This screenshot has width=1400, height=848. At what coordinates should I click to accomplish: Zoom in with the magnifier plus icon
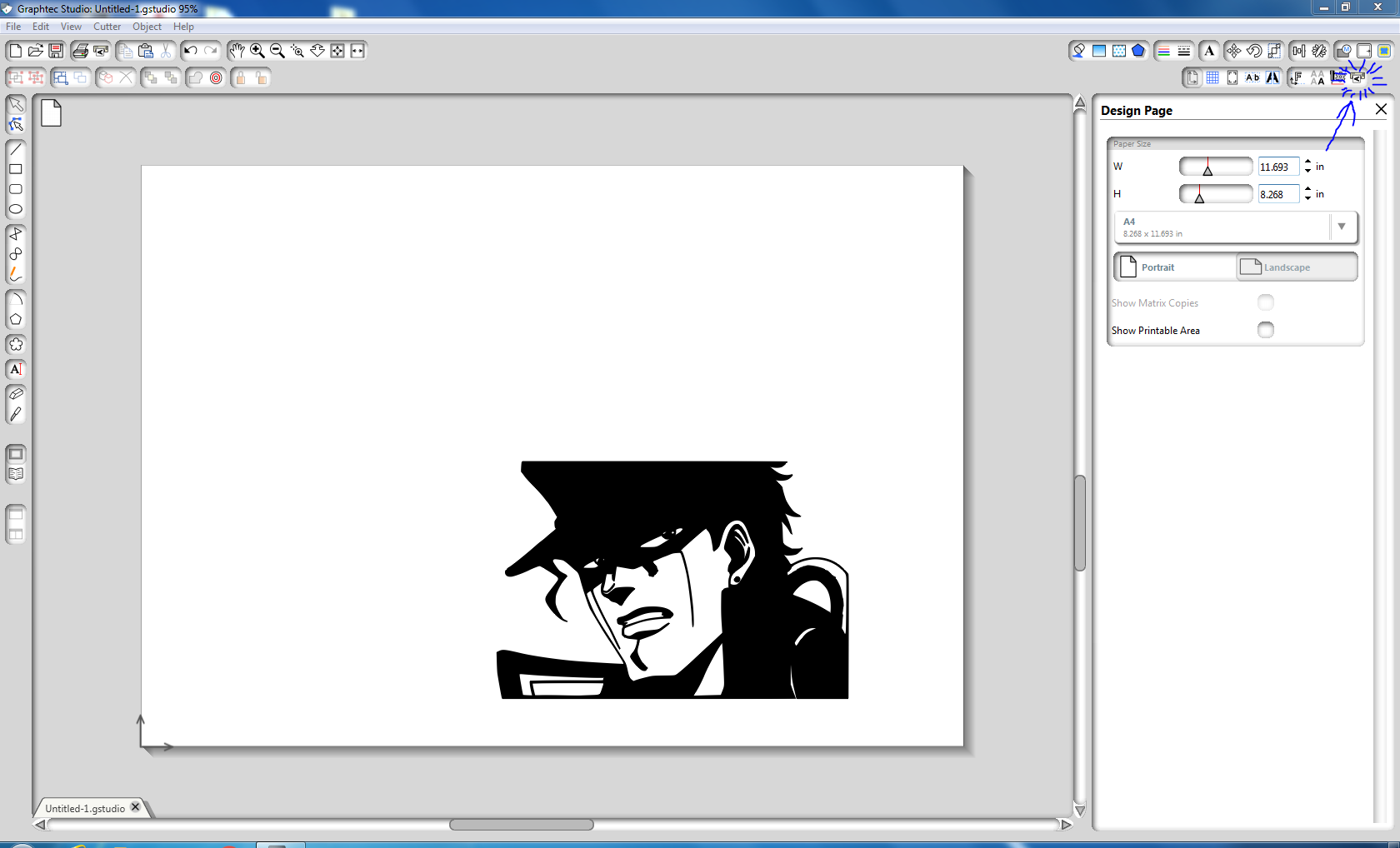pyautogui.click(x=257, y=51)
